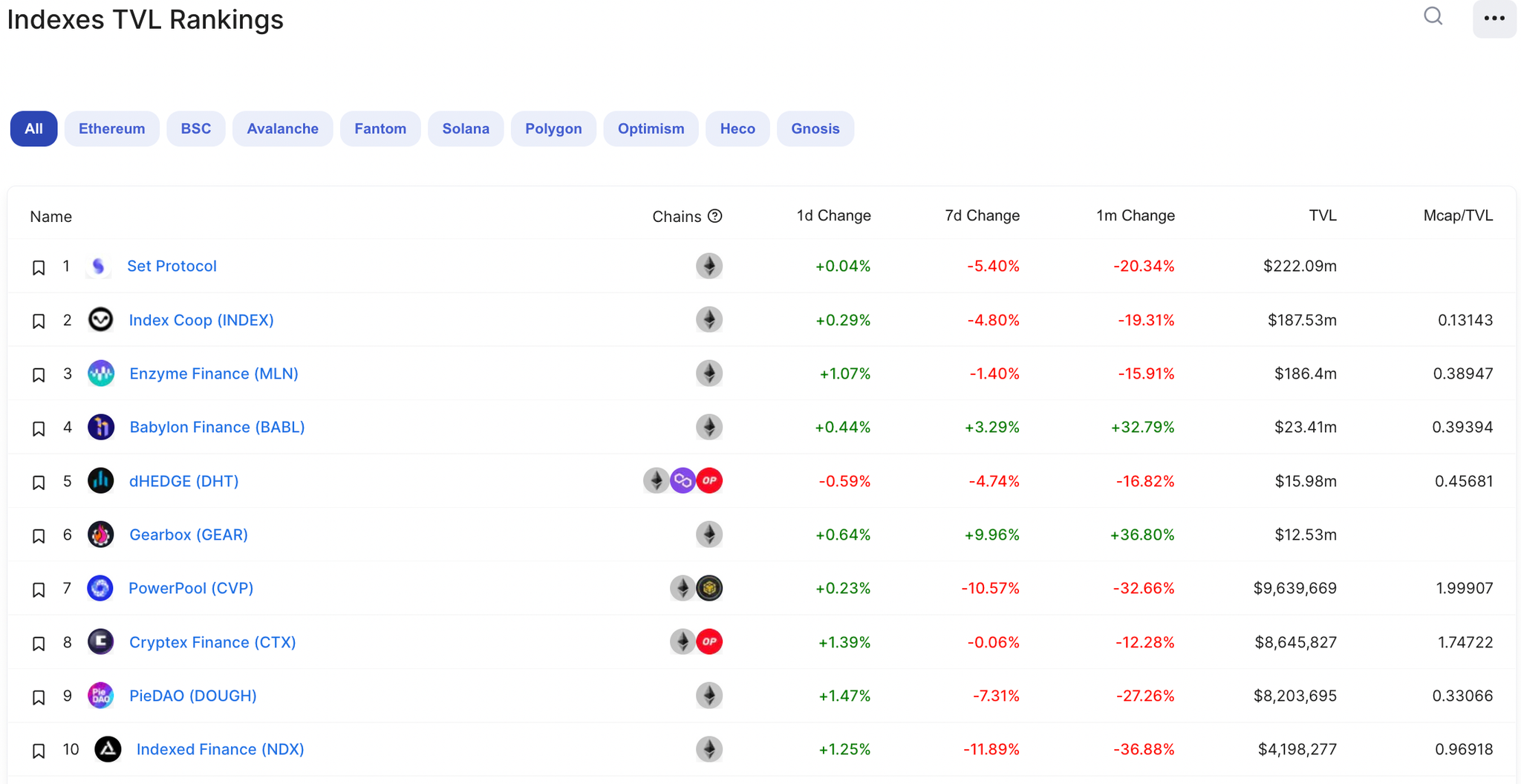Image resolution: width=1521 pixels, height=784 pixels.
Task: Sort by the 1m Change column header
Action: tap(1136, 215)
